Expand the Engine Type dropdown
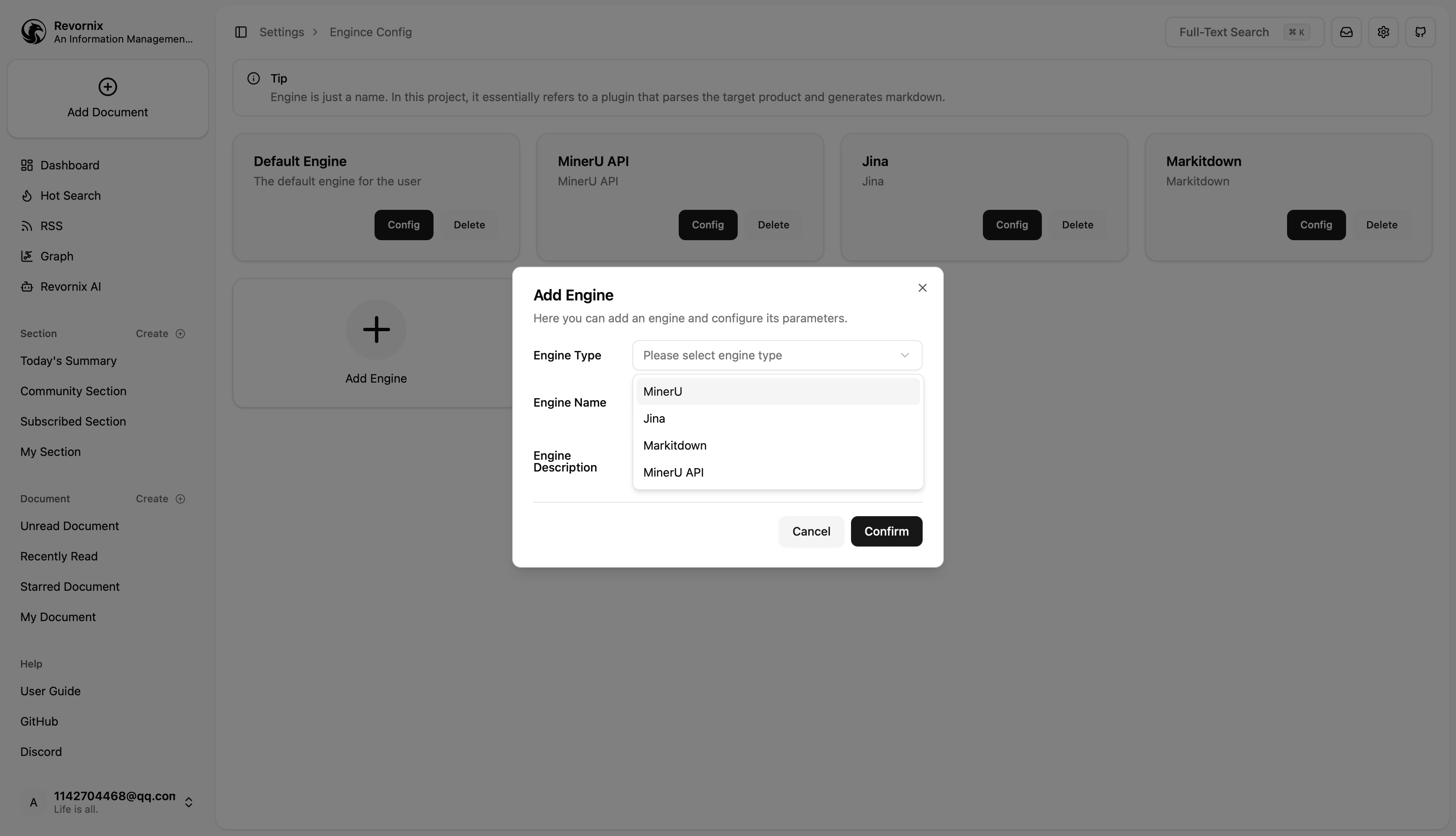Screen dimensions: 1456x836 coord(776,355)
